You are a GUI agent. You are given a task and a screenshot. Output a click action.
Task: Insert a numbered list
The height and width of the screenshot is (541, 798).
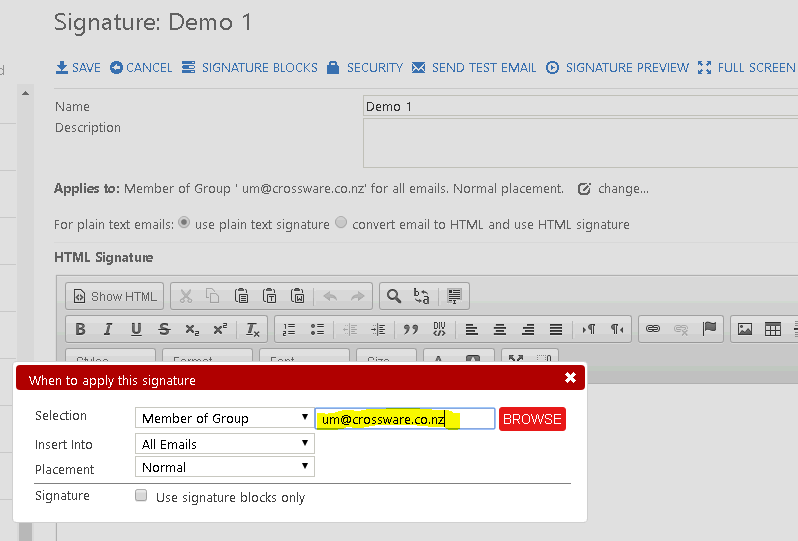click(x=289, y=329)
